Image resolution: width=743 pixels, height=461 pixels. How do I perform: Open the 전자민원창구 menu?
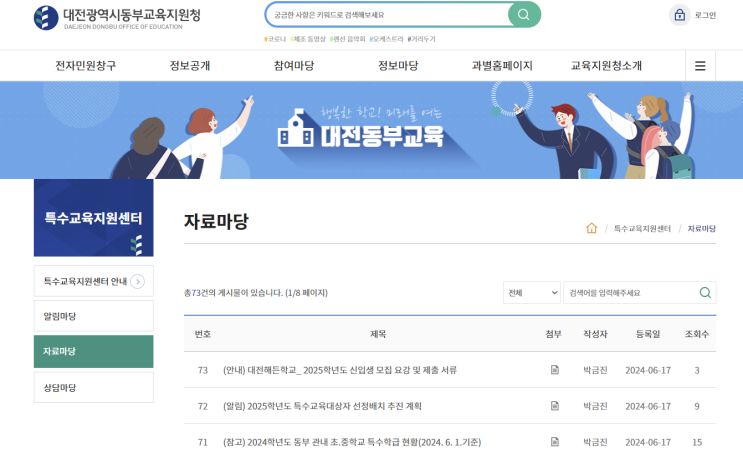point(85,66)
